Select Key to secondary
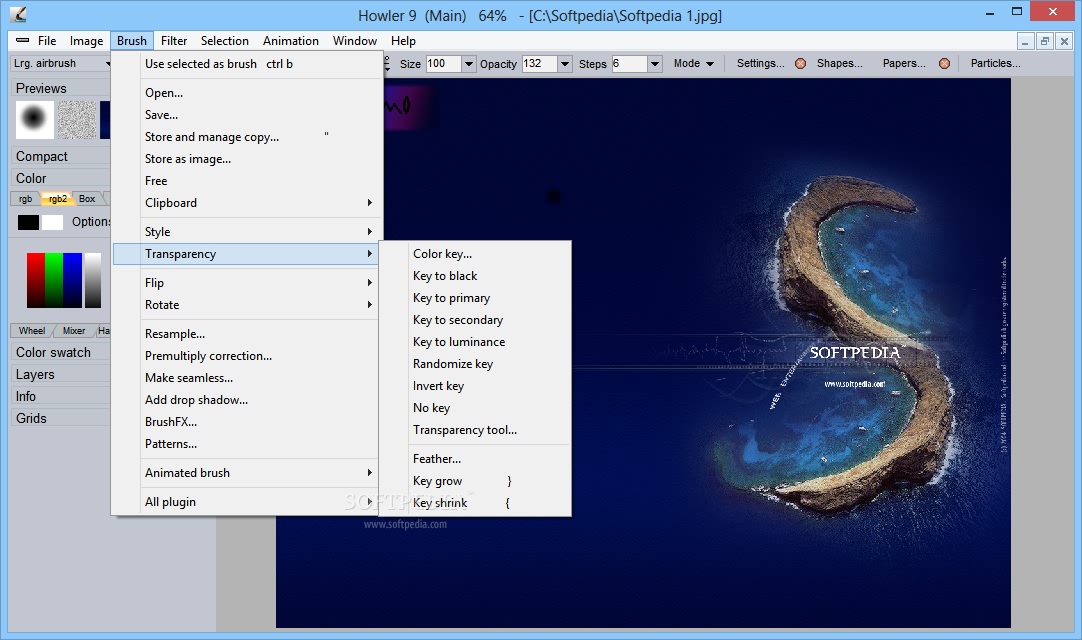 point(475,320)
